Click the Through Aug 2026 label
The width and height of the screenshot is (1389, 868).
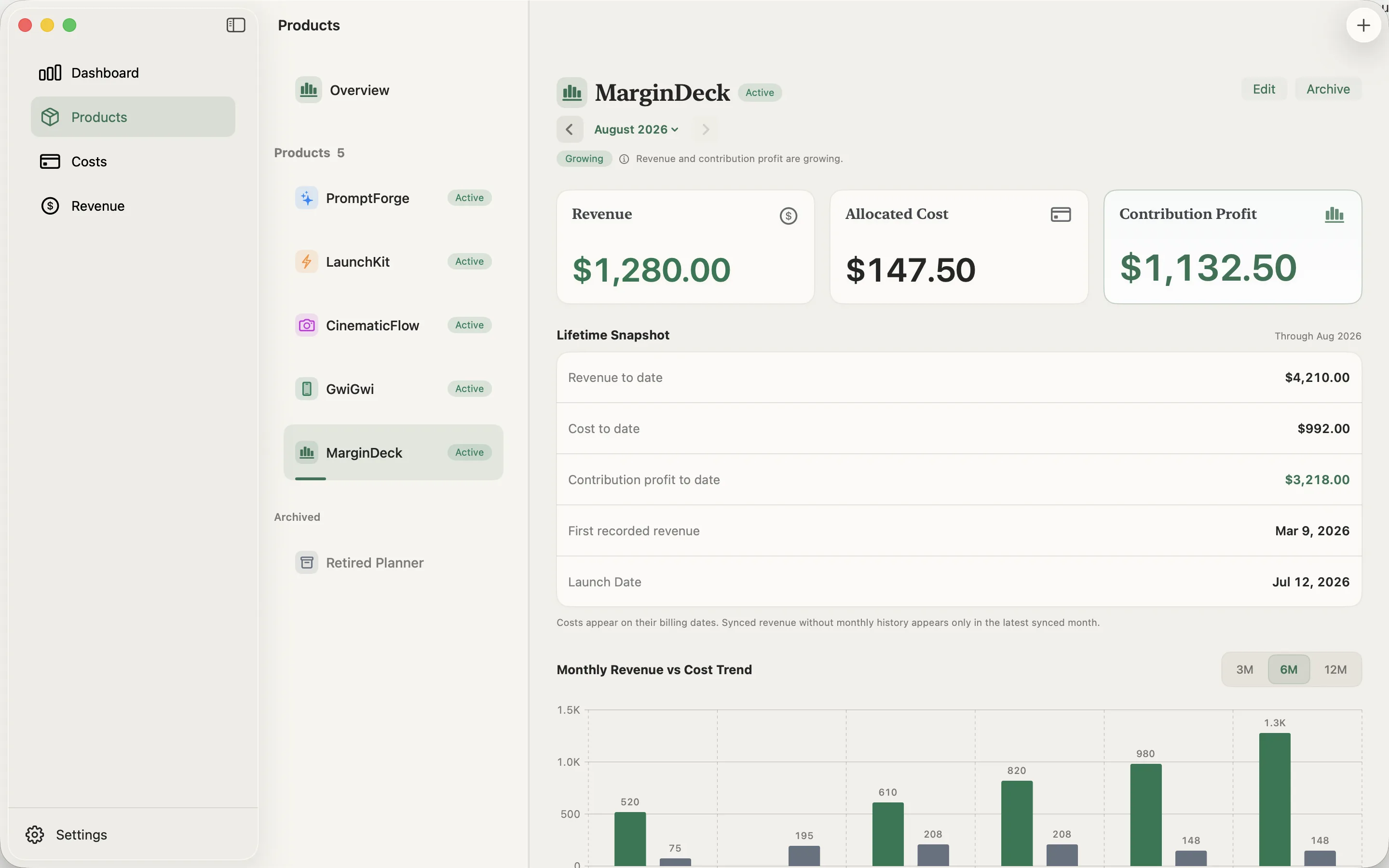coord(1317,336)
